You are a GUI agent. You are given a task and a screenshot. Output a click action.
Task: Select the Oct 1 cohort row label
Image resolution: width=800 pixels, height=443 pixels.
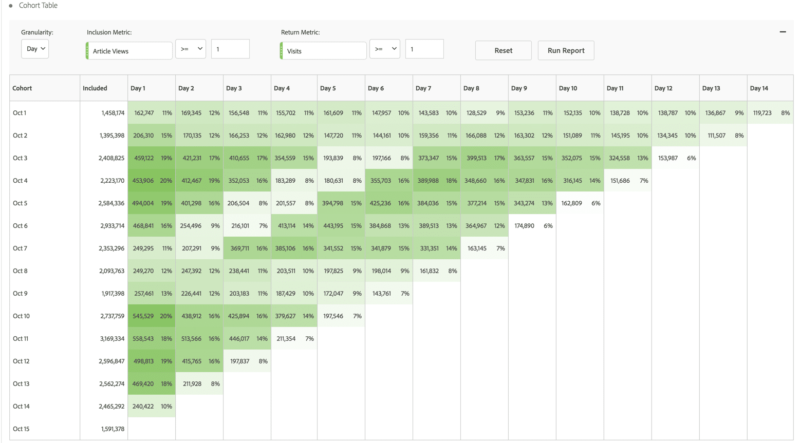pyautogui.click(x=19, y=113)
